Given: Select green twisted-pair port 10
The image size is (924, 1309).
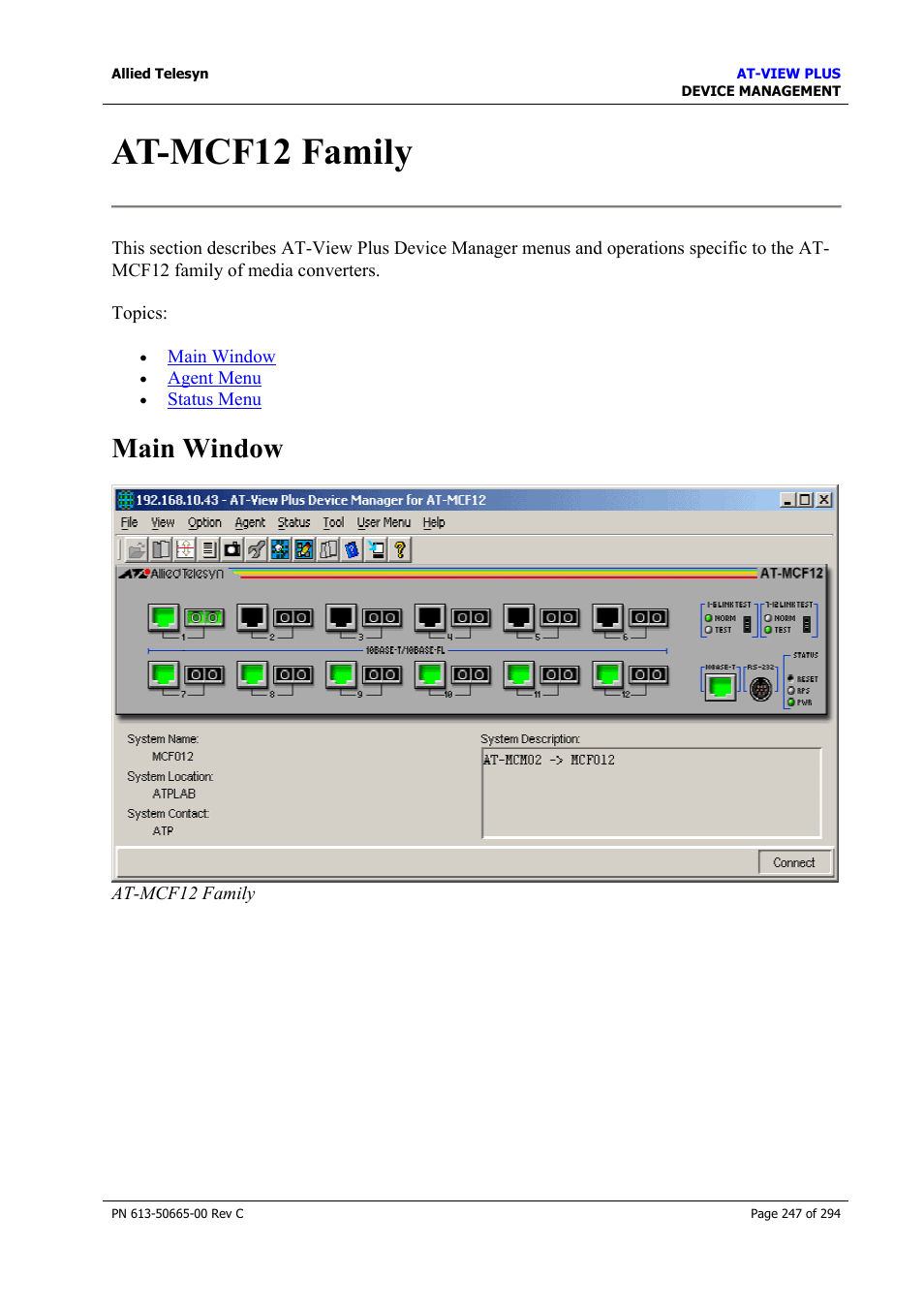Looking at the screenshot, I should point(430,674).
